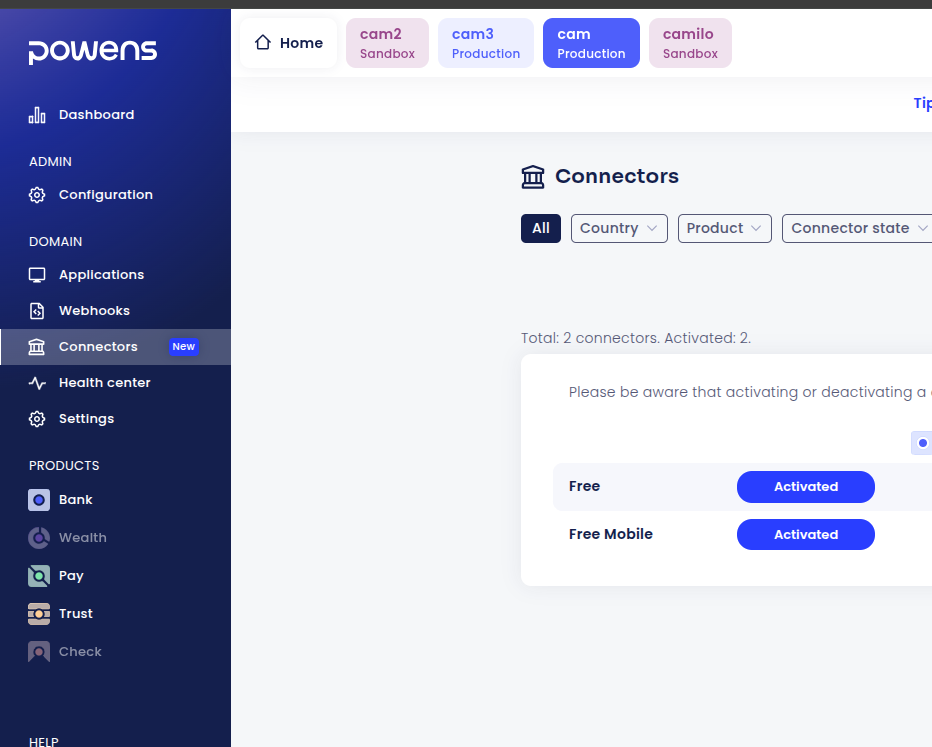Screen dimensions: 932x747
Task: Go to the Home tab
Action: pyautogui.click(x=288, y=43)
